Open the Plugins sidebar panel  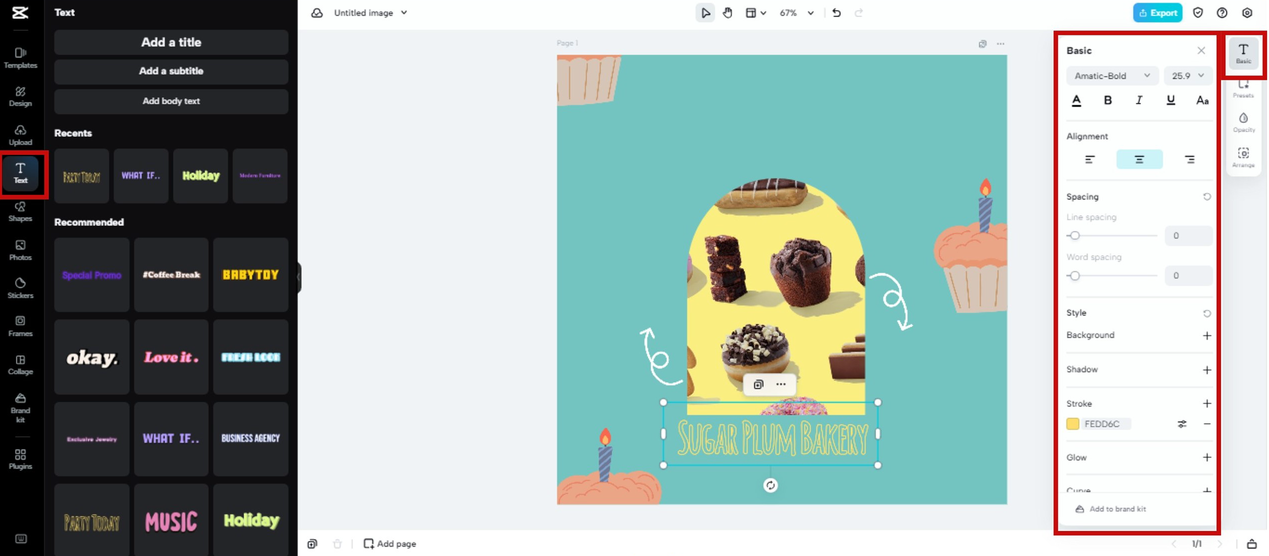coord(20,459)
